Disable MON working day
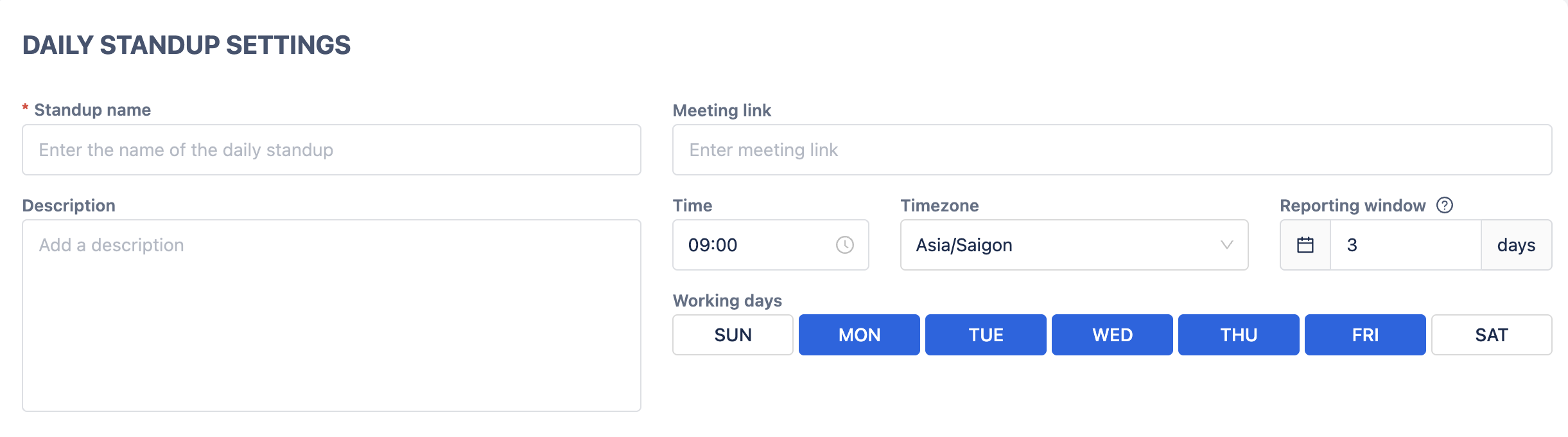Screen dimensions: 1568x437 click(x=859, y=335)
